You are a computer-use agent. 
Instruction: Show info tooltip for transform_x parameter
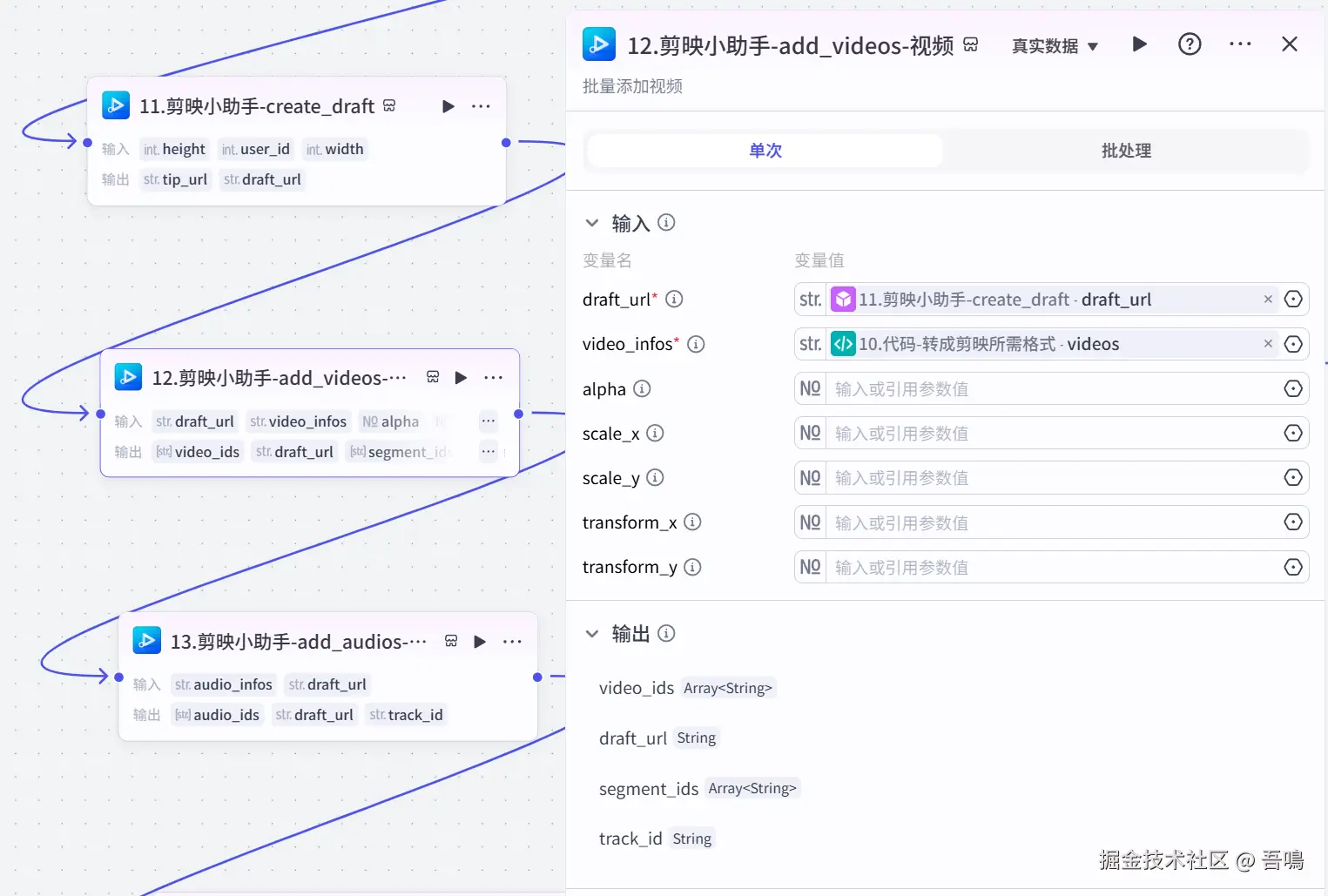coord(692,522)
